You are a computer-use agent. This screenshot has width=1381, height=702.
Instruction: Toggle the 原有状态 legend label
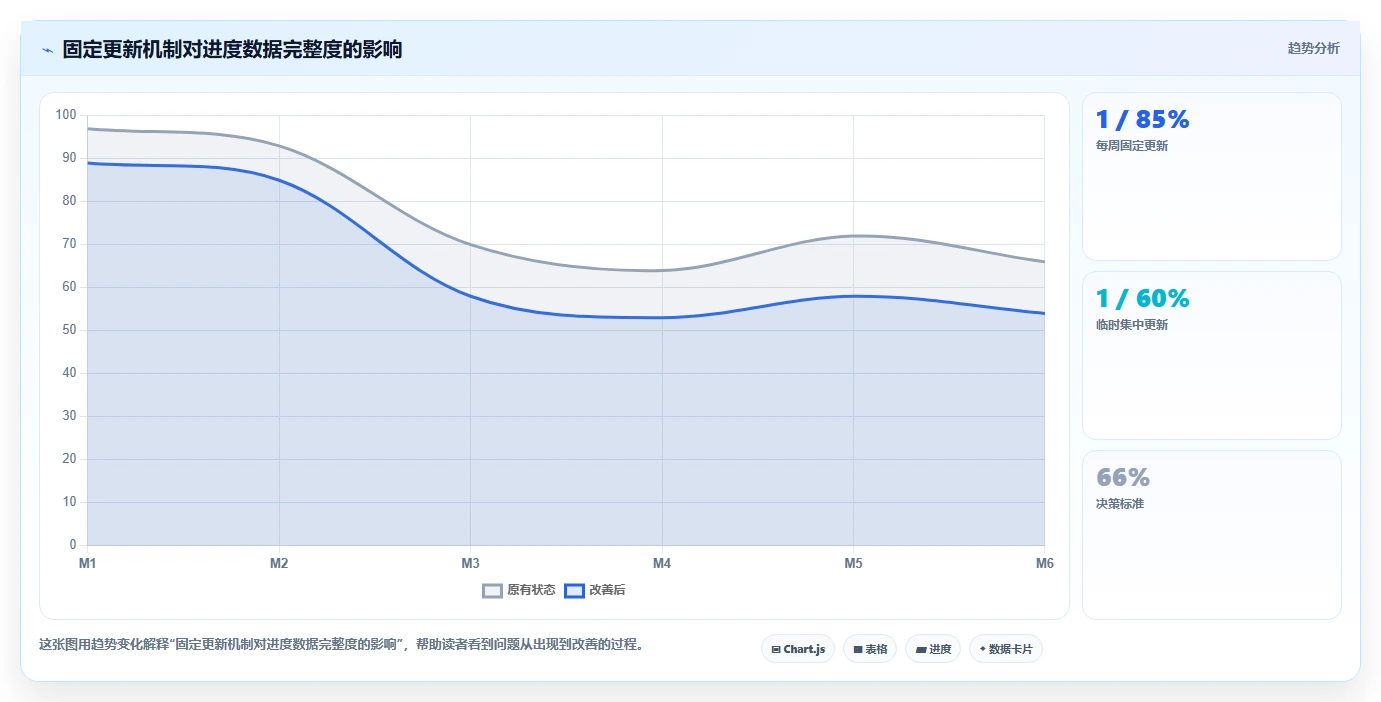pyautogui.click(x=531, y=590)
